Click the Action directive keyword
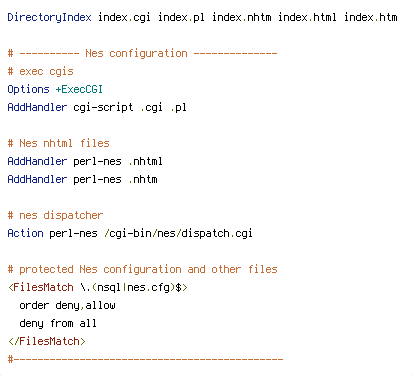Screen dimensions: 412x376 point(25,233)
